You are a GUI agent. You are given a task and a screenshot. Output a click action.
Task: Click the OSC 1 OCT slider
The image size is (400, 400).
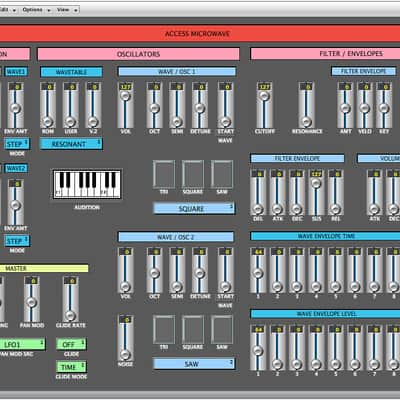click(154, 105)
